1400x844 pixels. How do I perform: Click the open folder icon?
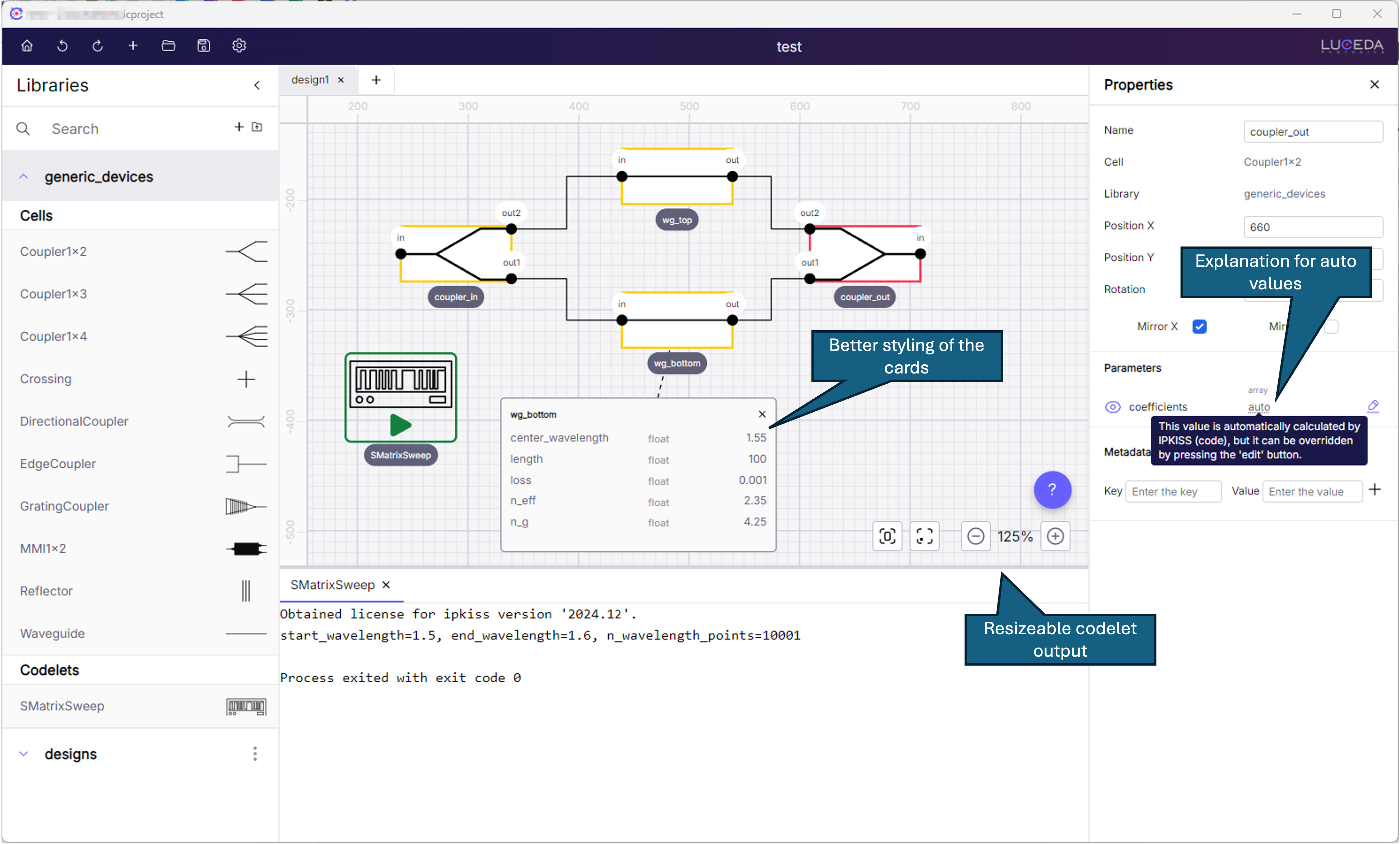[168, 45]
